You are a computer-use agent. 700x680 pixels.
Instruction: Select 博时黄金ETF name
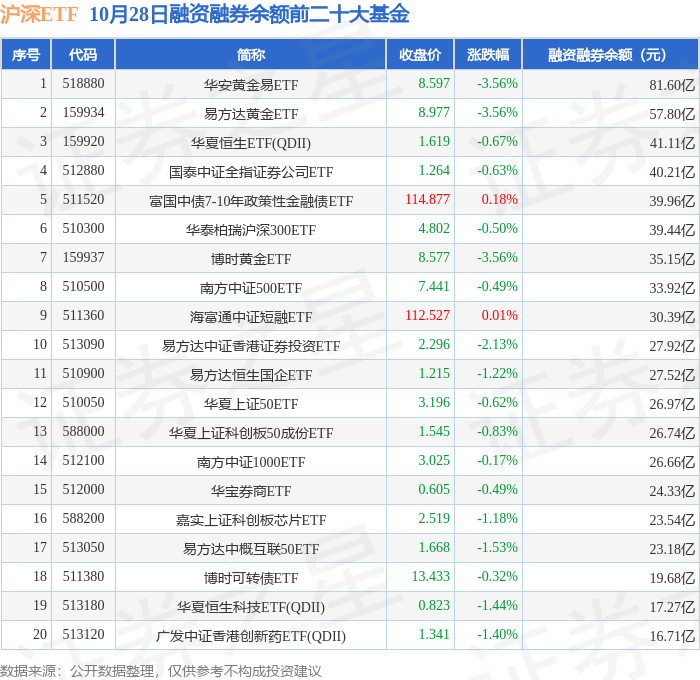(x=251, y=259)
